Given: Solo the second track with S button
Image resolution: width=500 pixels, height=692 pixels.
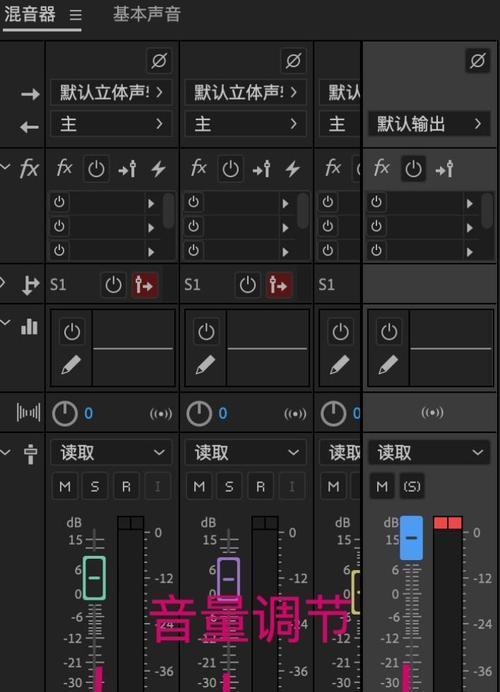Looking at the screenshot, I should coord(229,486).
